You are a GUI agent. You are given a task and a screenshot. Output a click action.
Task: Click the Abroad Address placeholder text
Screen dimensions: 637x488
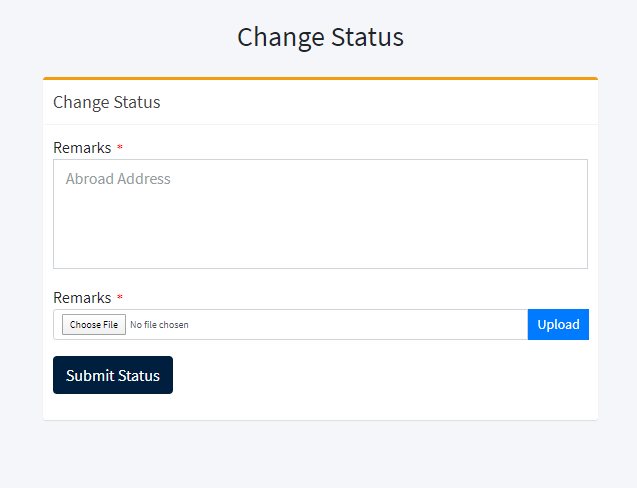click(x=118, y=179)
